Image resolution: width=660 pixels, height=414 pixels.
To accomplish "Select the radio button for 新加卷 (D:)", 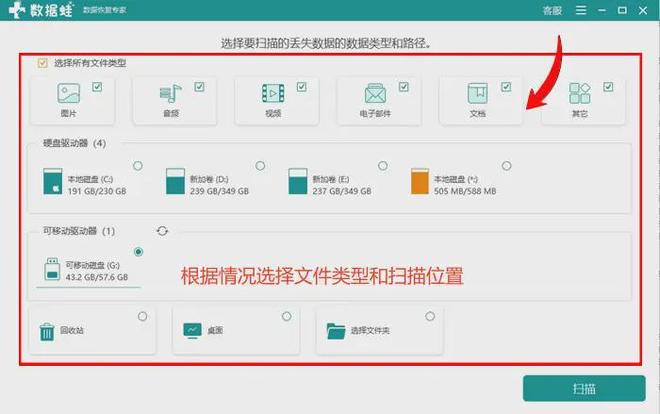I will click(x=261, y=166).
